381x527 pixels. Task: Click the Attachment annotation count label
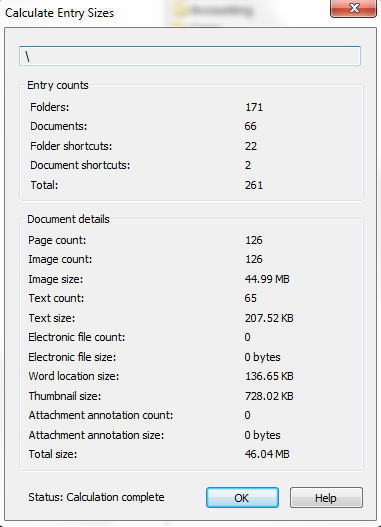tap(101, 415)
